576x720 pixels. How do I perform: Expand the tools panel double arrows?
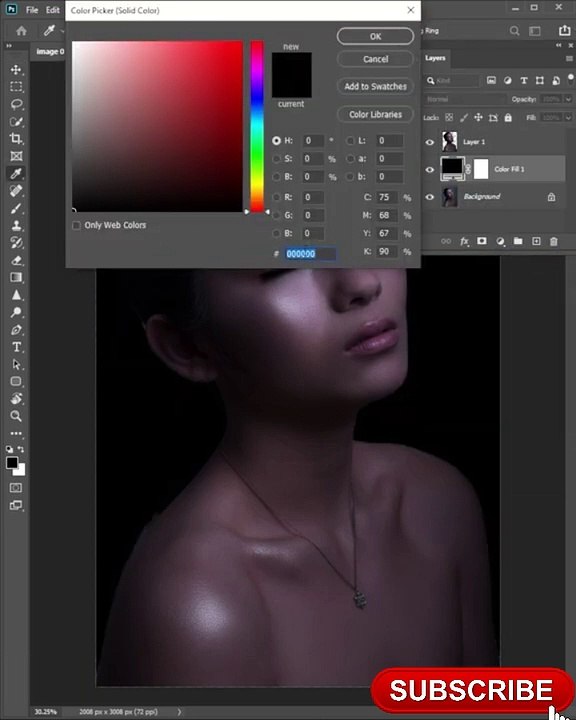[9, 46]
